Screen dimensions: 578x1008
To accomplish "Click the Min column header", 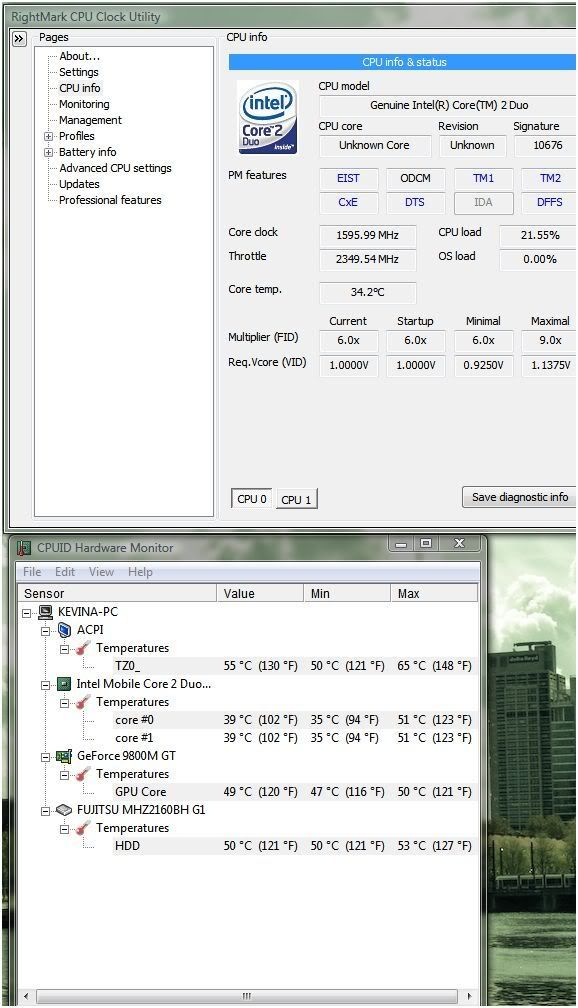I will click(347, 593).
